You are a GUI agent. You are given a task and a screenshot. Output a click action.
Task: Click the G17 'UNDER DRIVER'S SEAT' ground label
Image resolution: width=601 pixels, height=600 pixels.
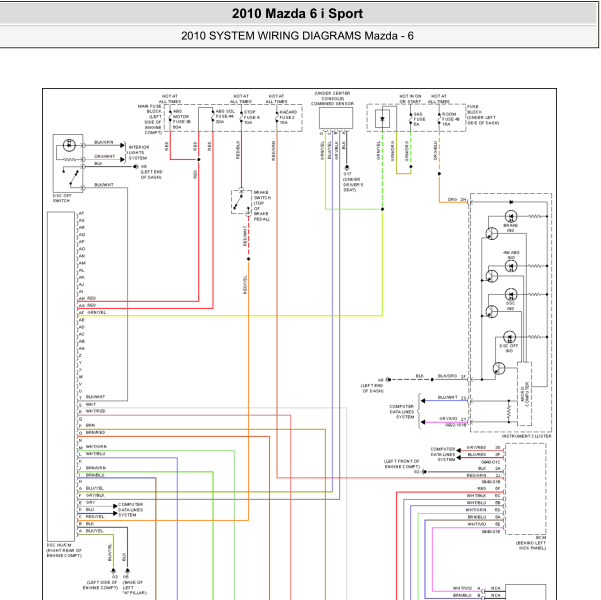pyautogui.click(x=353, y=182)
